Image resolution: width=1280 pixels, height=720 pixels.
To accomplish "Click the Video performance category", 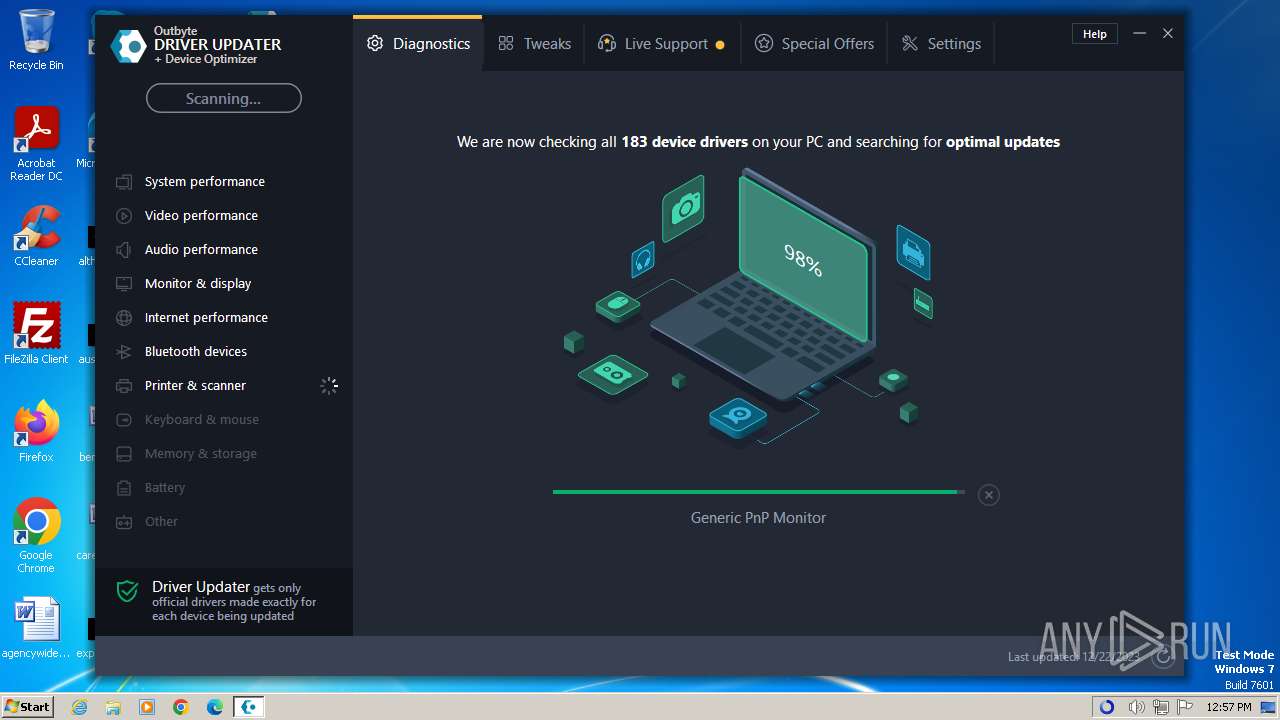I will pyautogui.click(x=201, y=216).
